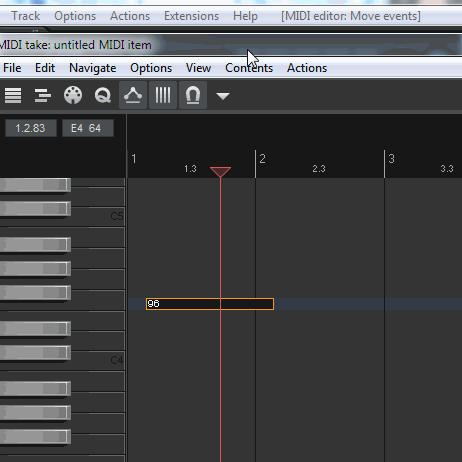Click the 2.3 beat on ruler
The width and height of the screenshot is (462, 462).
[319, 169]
